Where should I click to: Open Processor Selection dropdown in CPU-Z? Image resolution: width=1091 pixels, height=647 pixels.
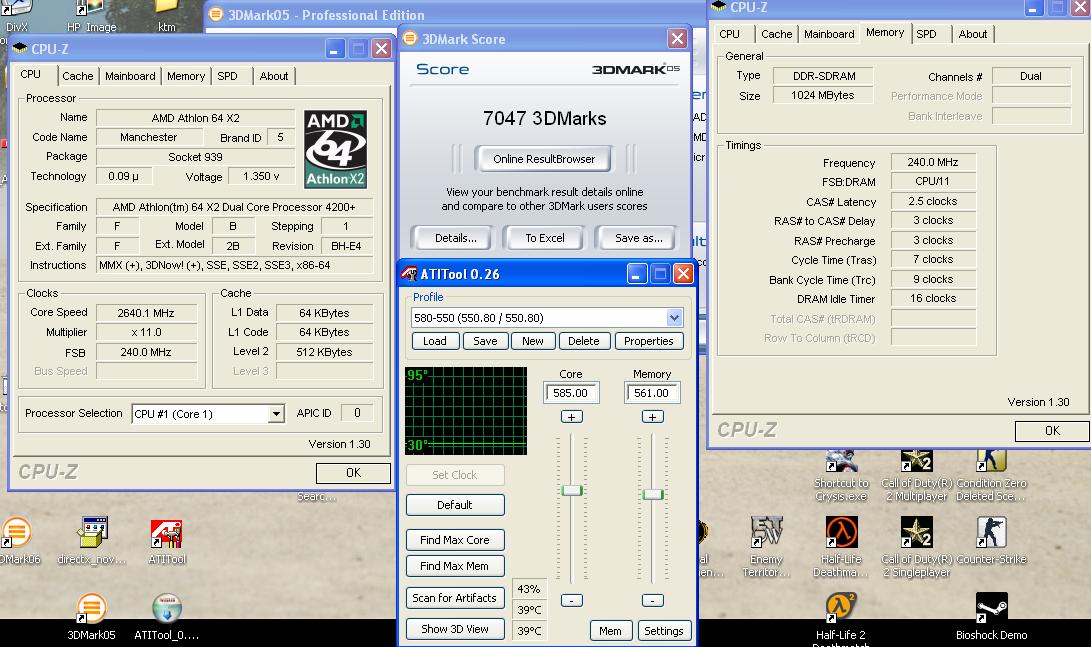point(276,414)
